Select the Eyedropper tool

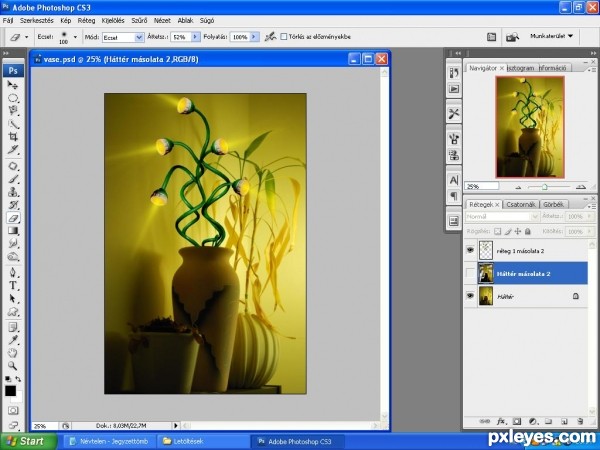pos(13,340)
